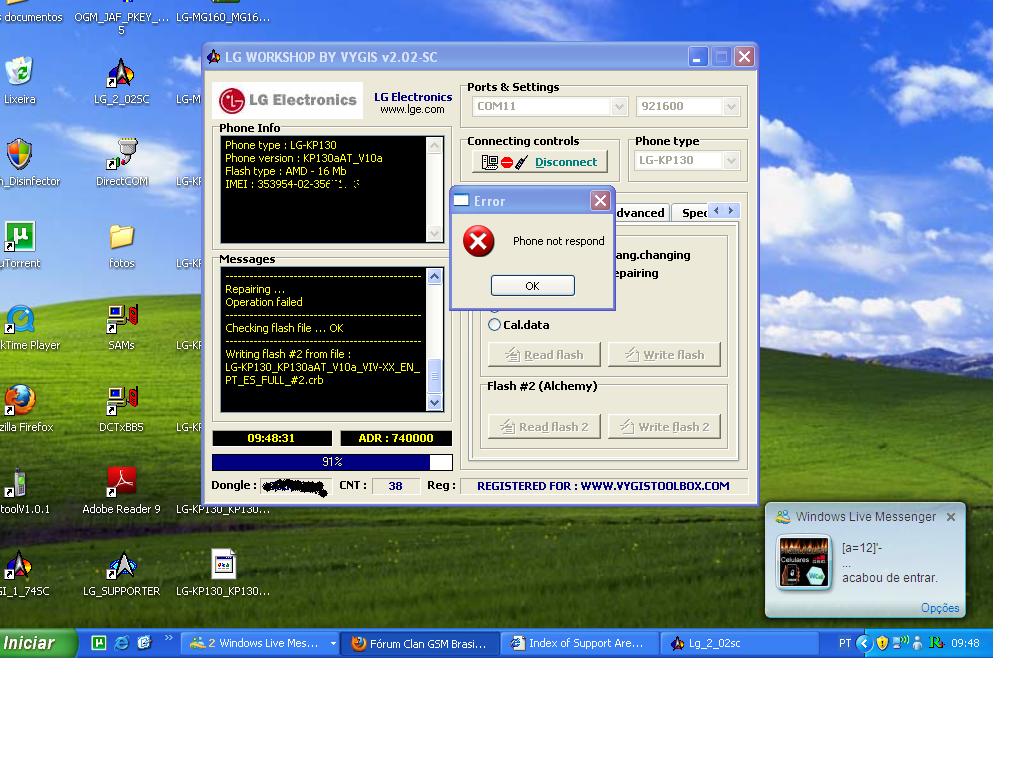Launch Internet Explorer from the quick launch bar
The image size is (1024, 768).
[x=121, y=643]
